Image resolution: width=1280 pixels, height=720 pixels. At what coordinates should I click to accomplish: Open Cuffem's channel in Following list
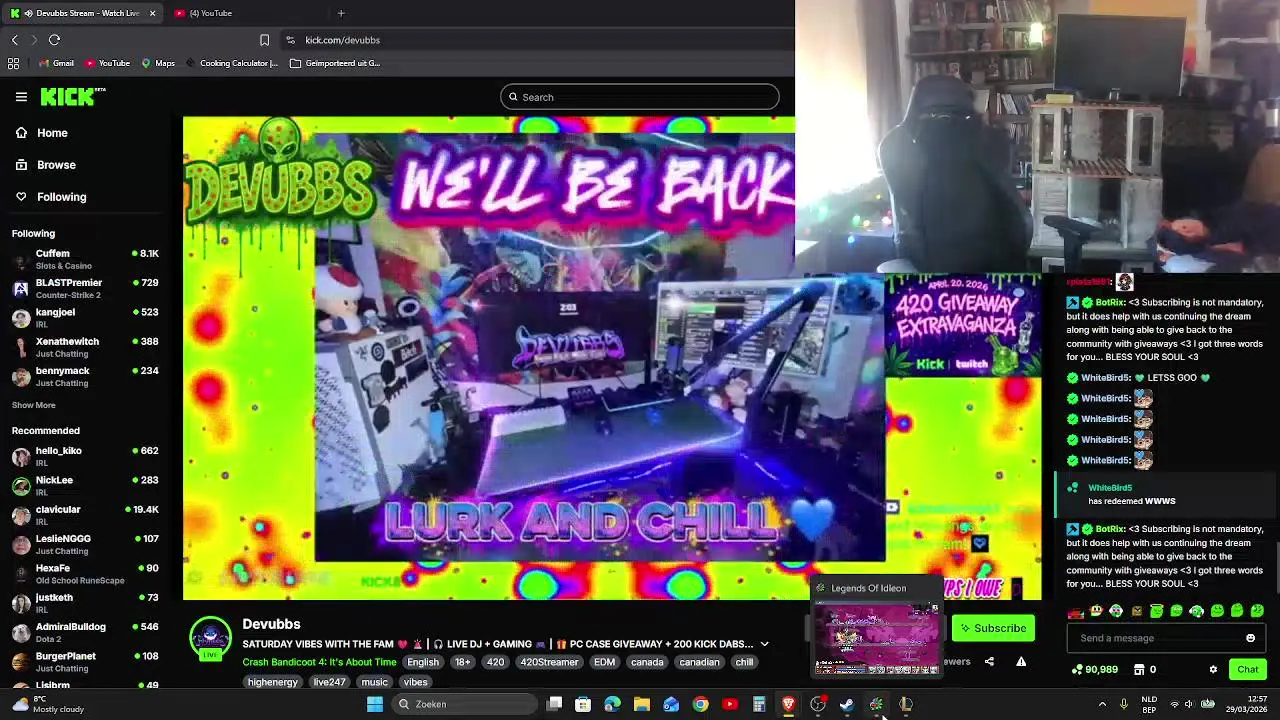(x=85, y=259)
